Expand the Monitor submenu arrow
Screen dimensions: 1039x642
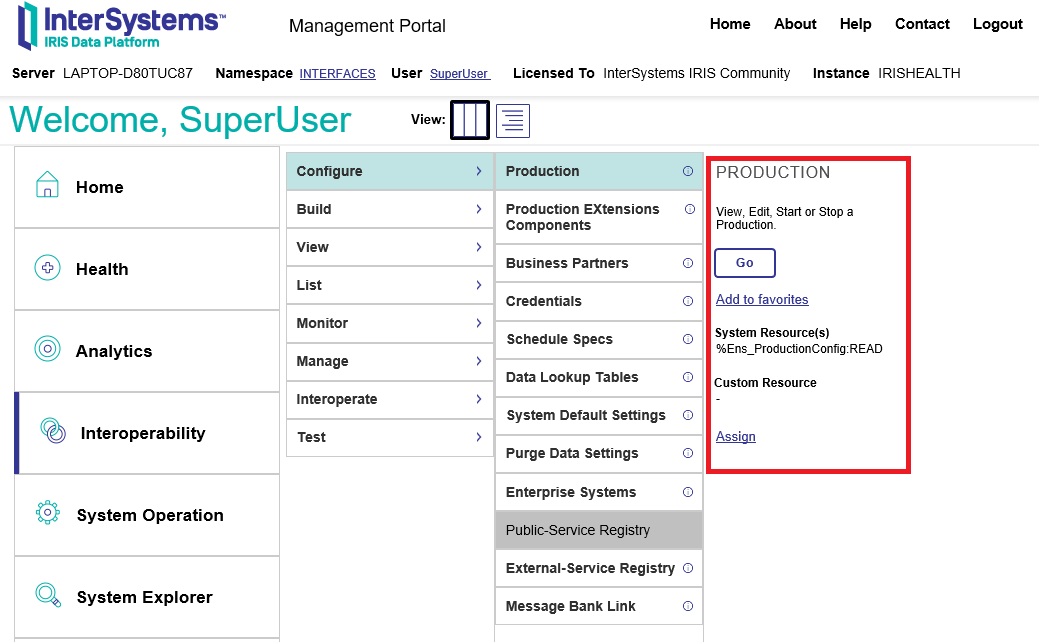tap(478, 323)
